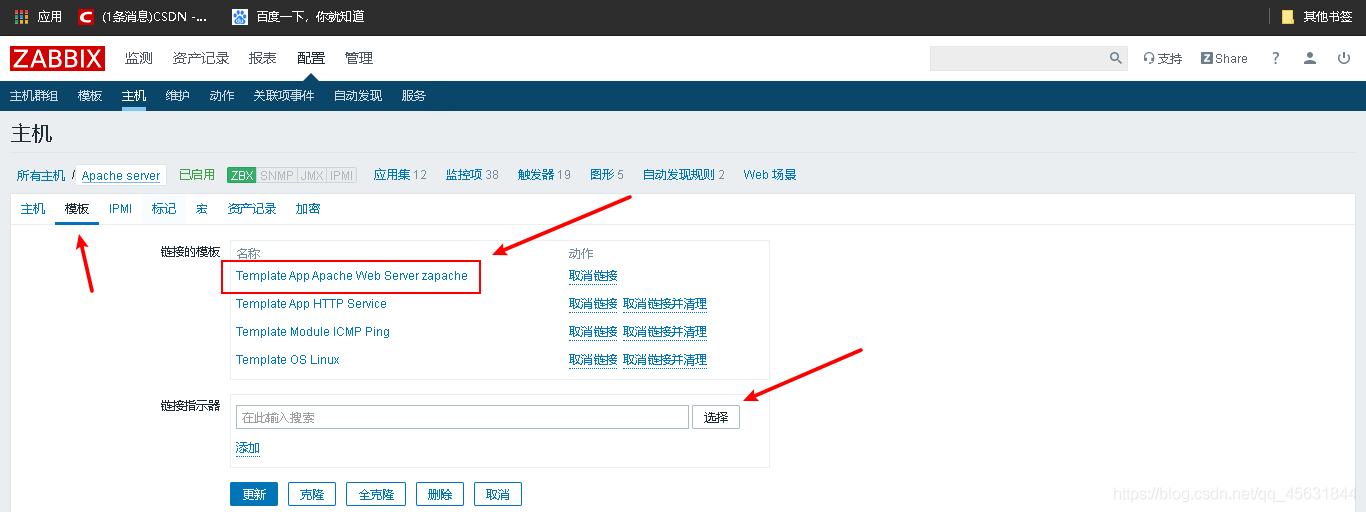Open 应用集 12 link

tap(400, 175)
